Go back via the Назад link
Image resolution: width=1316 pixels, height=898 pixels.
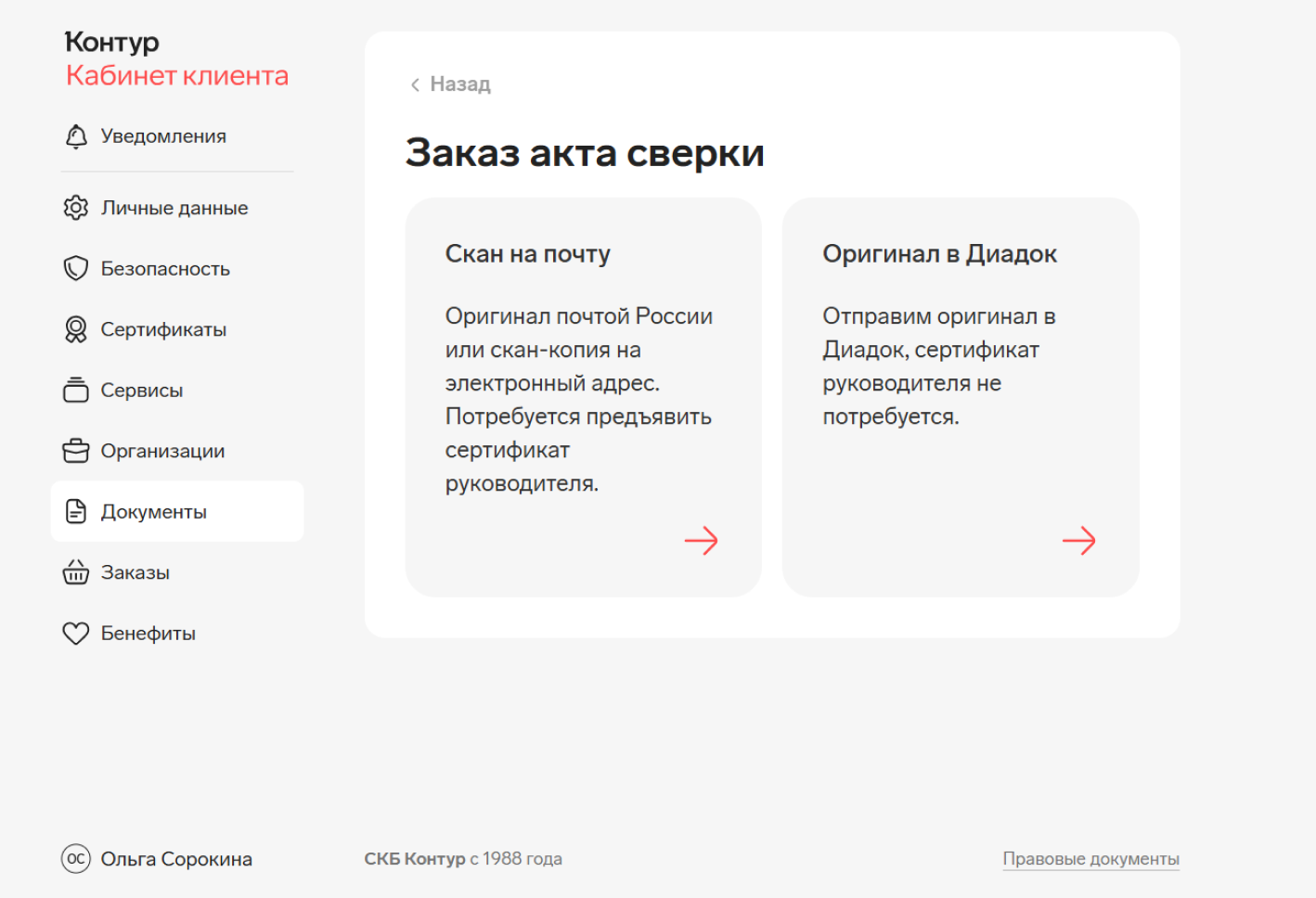tap(450, 84)
